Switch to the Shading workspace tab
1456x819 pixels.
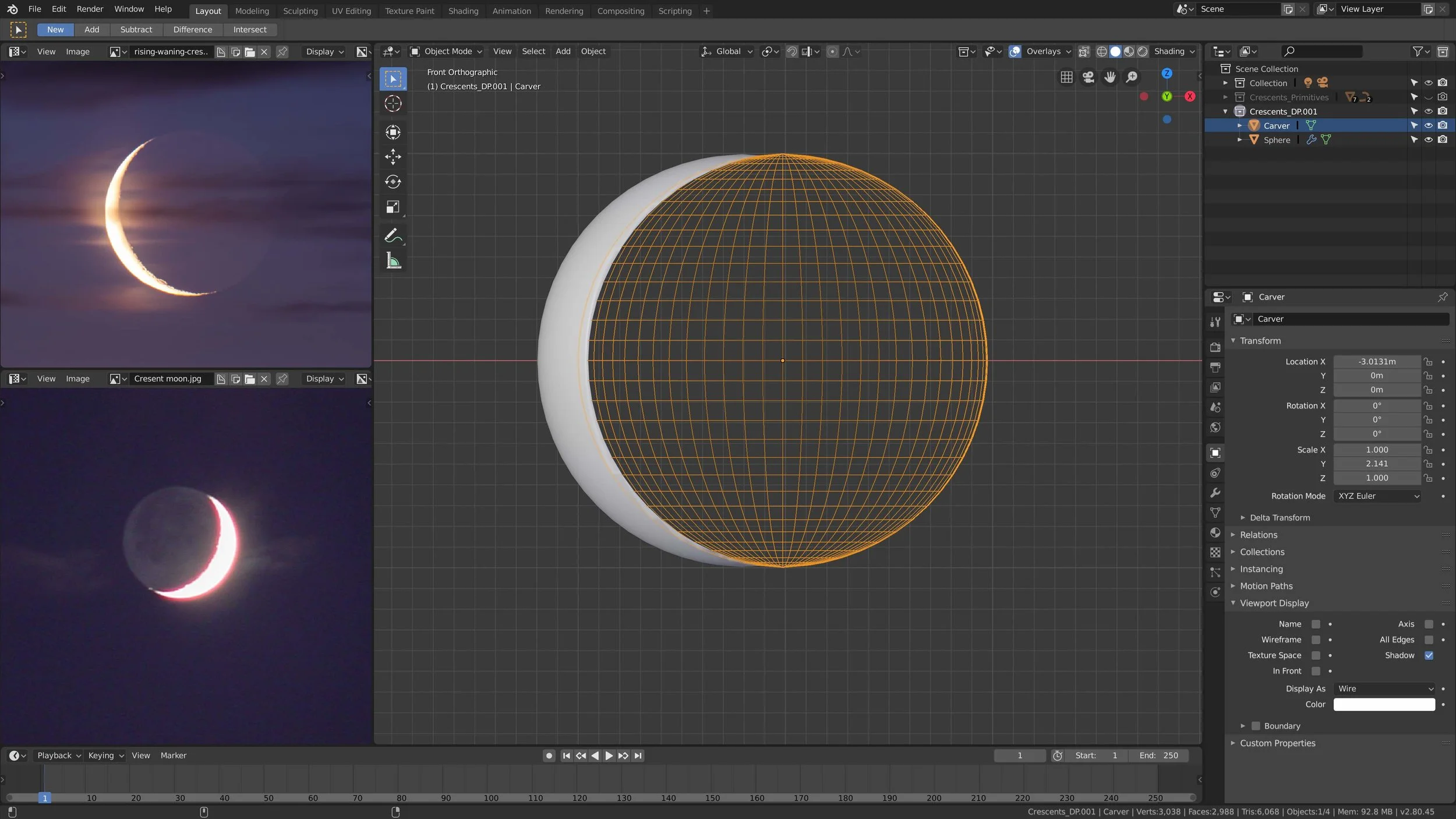pos(464,10)
